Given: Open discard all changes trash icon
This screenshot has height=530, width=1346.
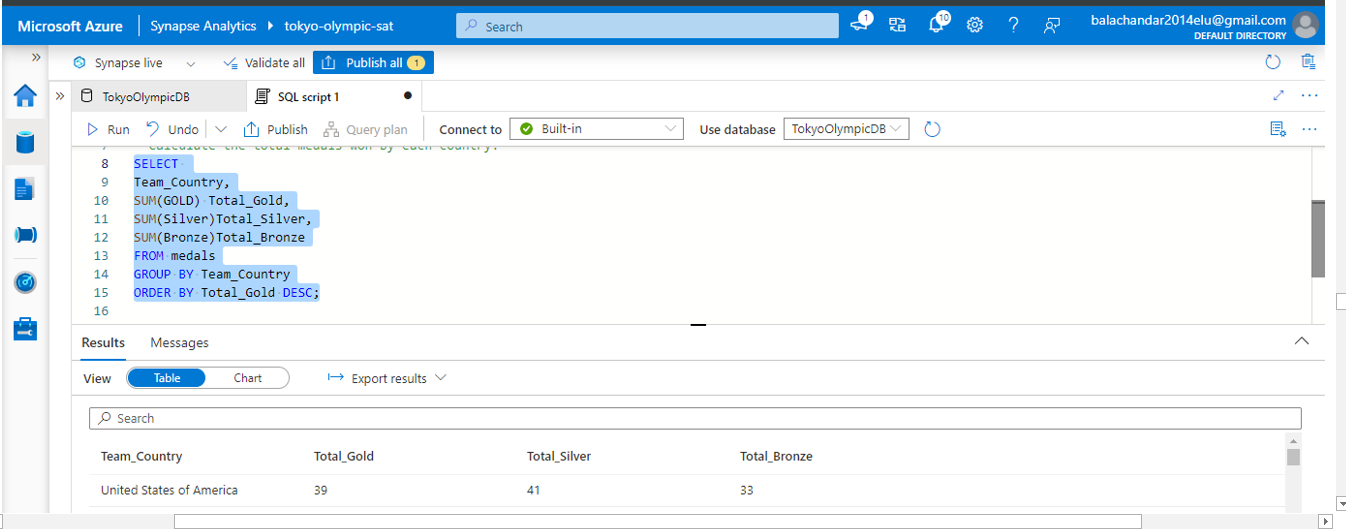Looking at the screenshot, I should pos(1308,62).
